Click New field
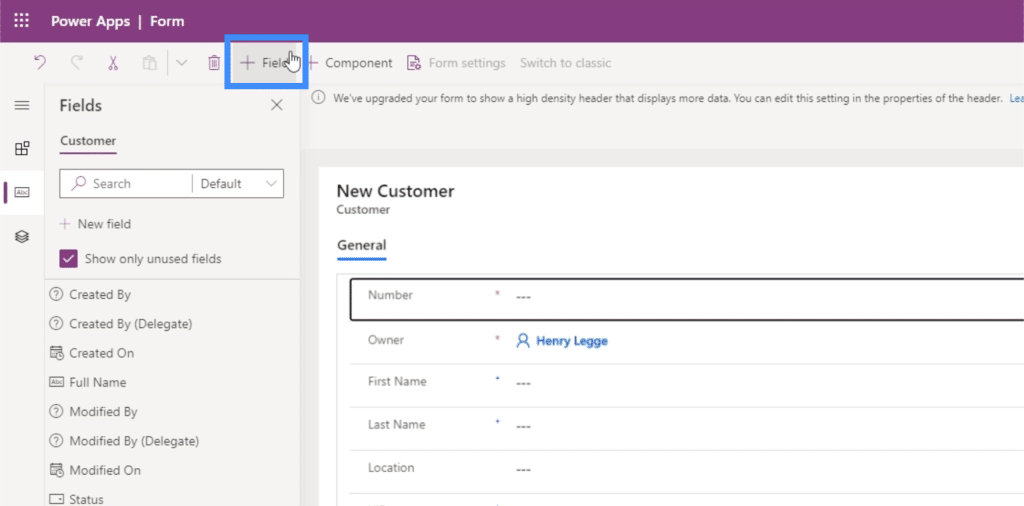Viewport: 1024px width, 506px height. click(x=95, y=224)
